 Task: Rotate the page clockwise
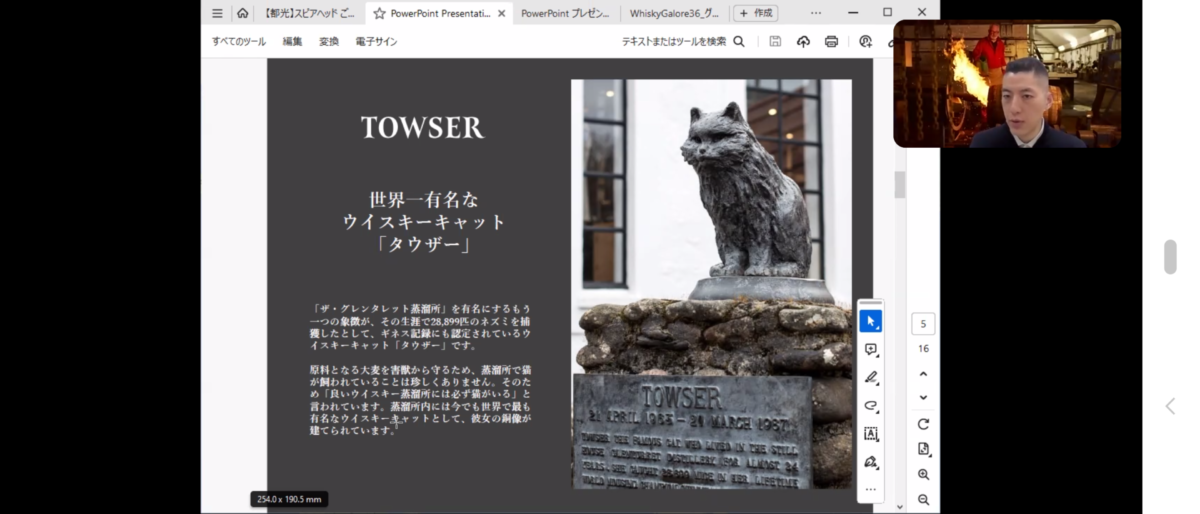pyautogui.click(x=923, y=424)
